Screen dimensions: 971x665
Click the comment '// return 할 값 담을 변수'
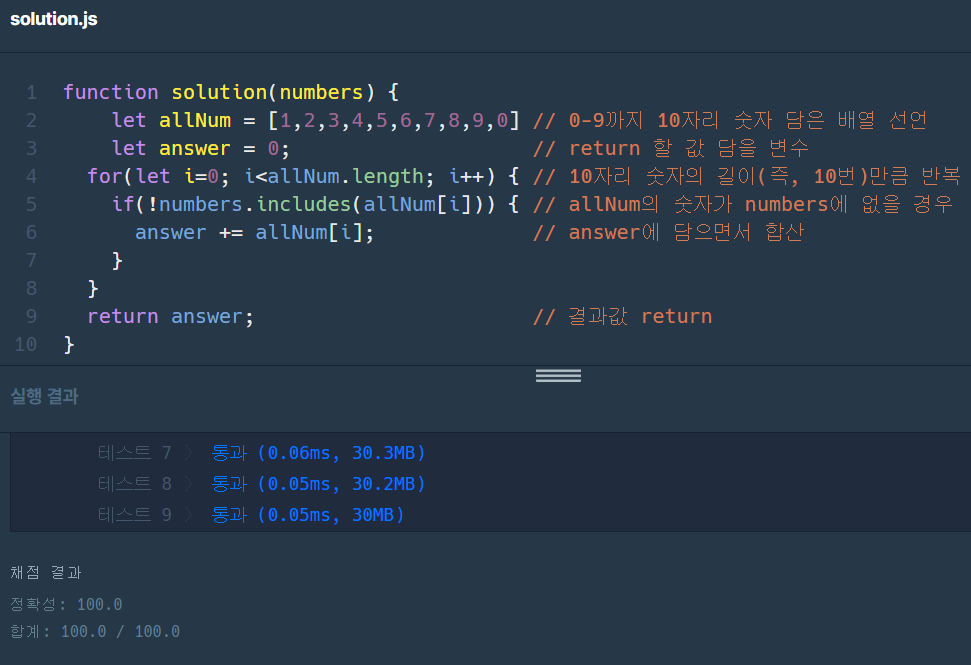671,149
